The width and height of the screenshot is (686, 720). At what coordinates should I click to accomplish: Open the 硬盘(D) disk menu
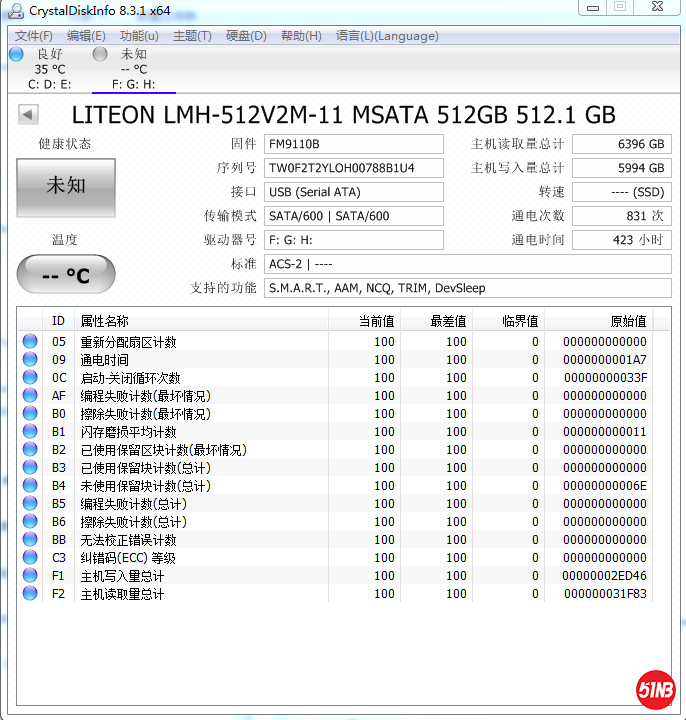[246, 36]
